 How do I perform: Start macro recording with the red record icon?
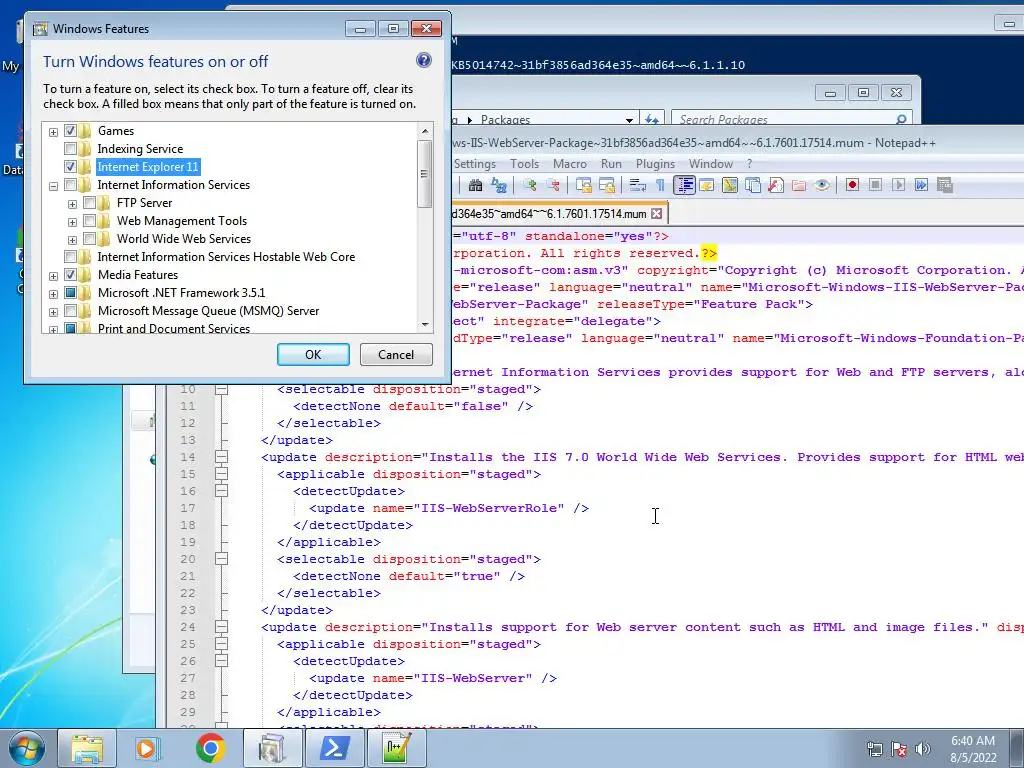852,185
